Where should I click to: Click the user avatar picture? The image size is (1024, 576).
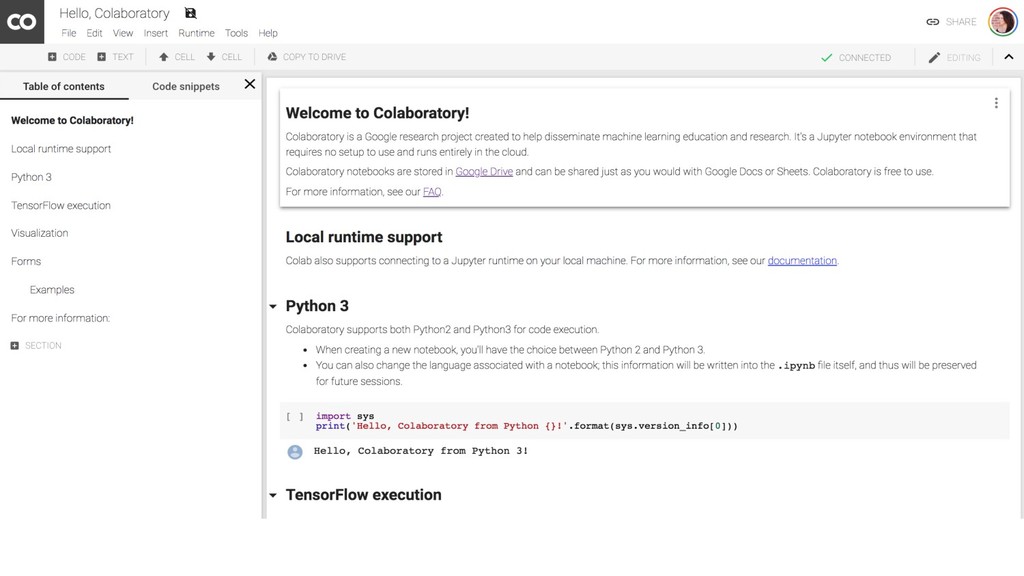(x=1002, y=22)
